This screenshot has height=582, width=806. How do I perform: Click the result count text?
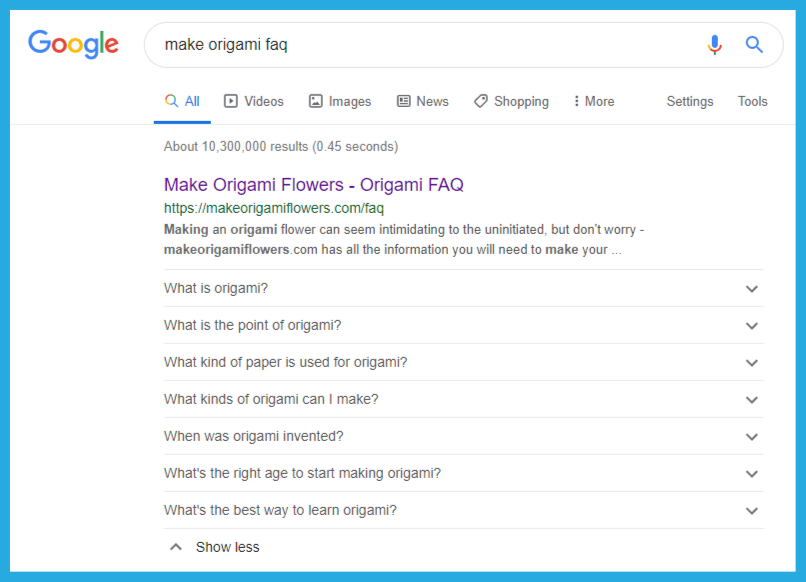[x=281, y=147]
